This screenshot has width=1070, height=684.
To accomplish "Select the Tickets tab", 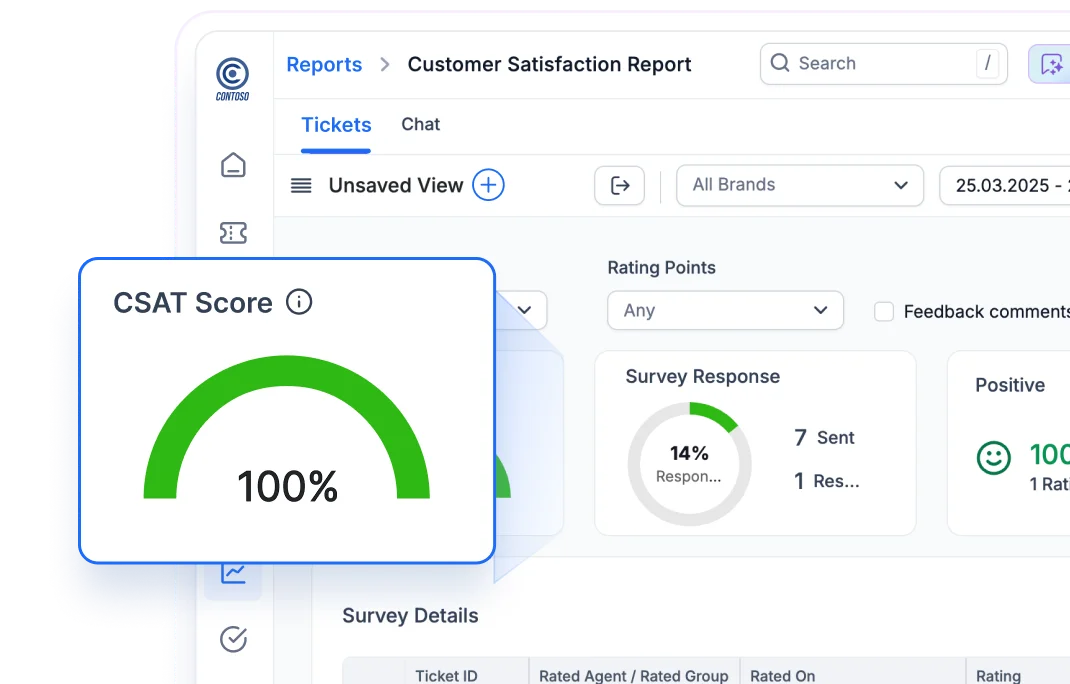I will coord(336,124).
